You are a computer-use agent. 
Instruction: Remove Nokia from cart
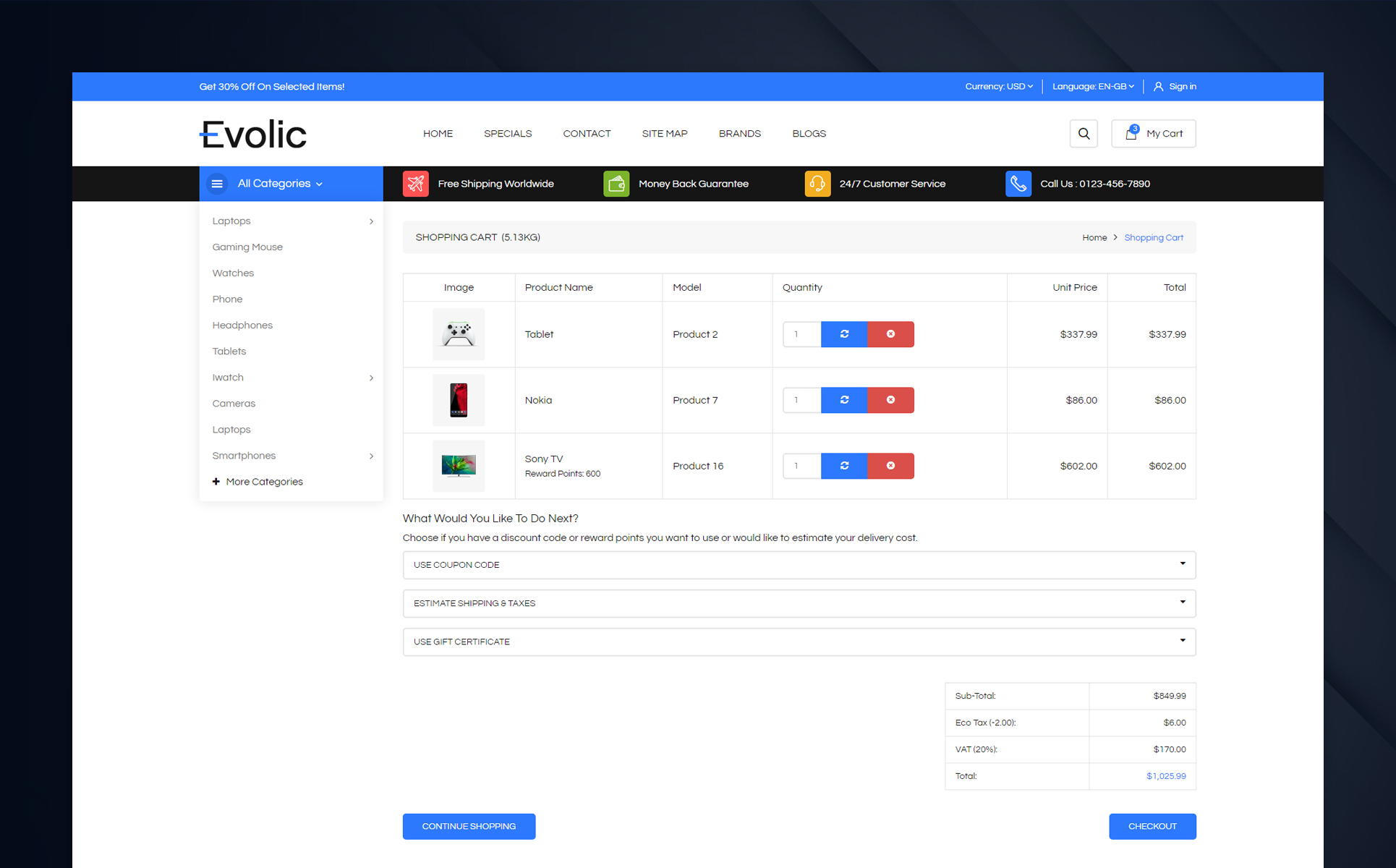pyautogui.click(x=890, y=400)
